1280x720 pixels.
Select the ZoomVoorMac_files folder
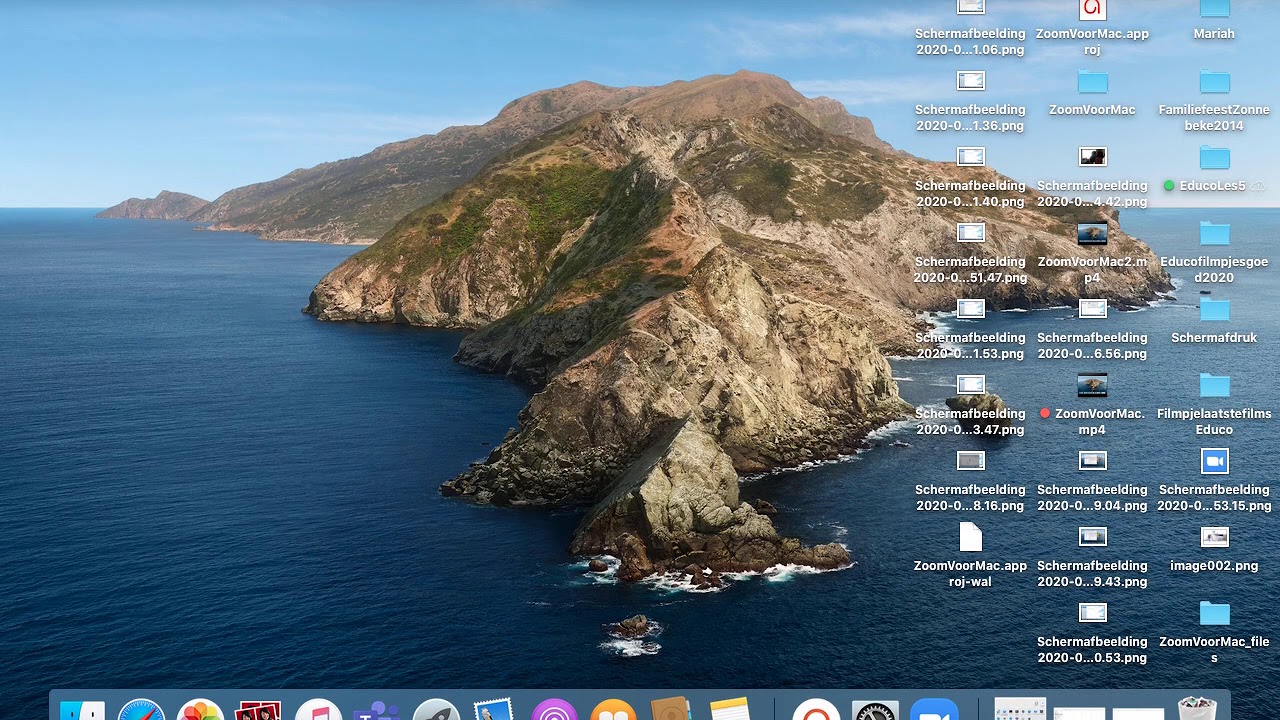pyautogui.click(x=1214, y=632)
